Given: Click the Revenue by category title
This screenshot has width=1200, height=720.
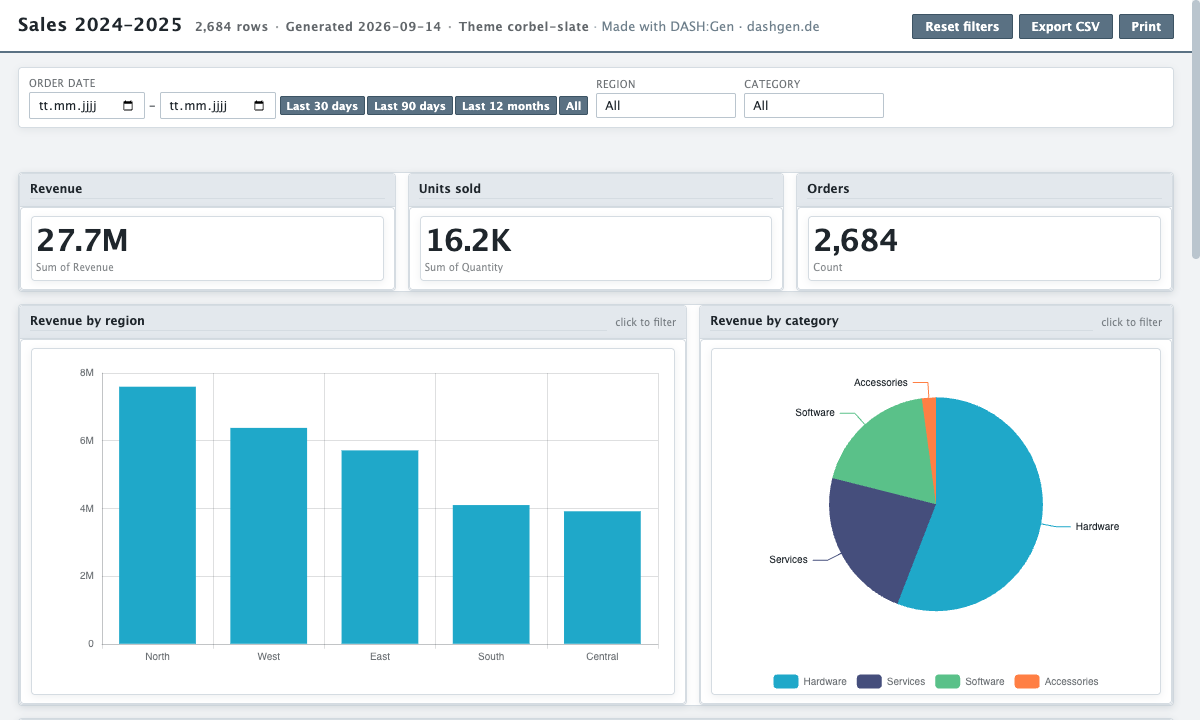Looking at the screenshot, I should (x=775, y=321).
